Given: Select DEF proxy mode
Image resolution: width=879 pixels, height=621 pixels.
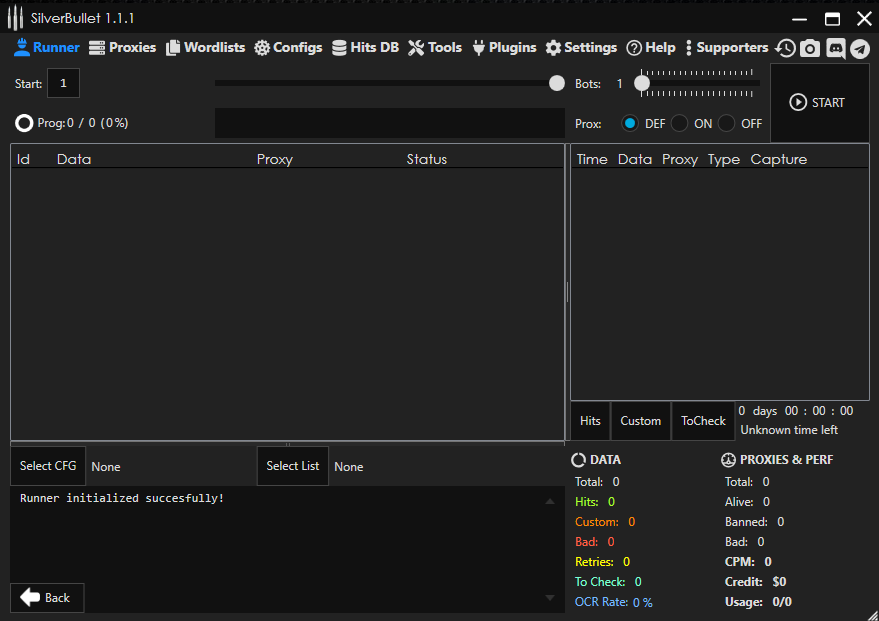Looking at the screenshot, I should click(x=630, y=123).
